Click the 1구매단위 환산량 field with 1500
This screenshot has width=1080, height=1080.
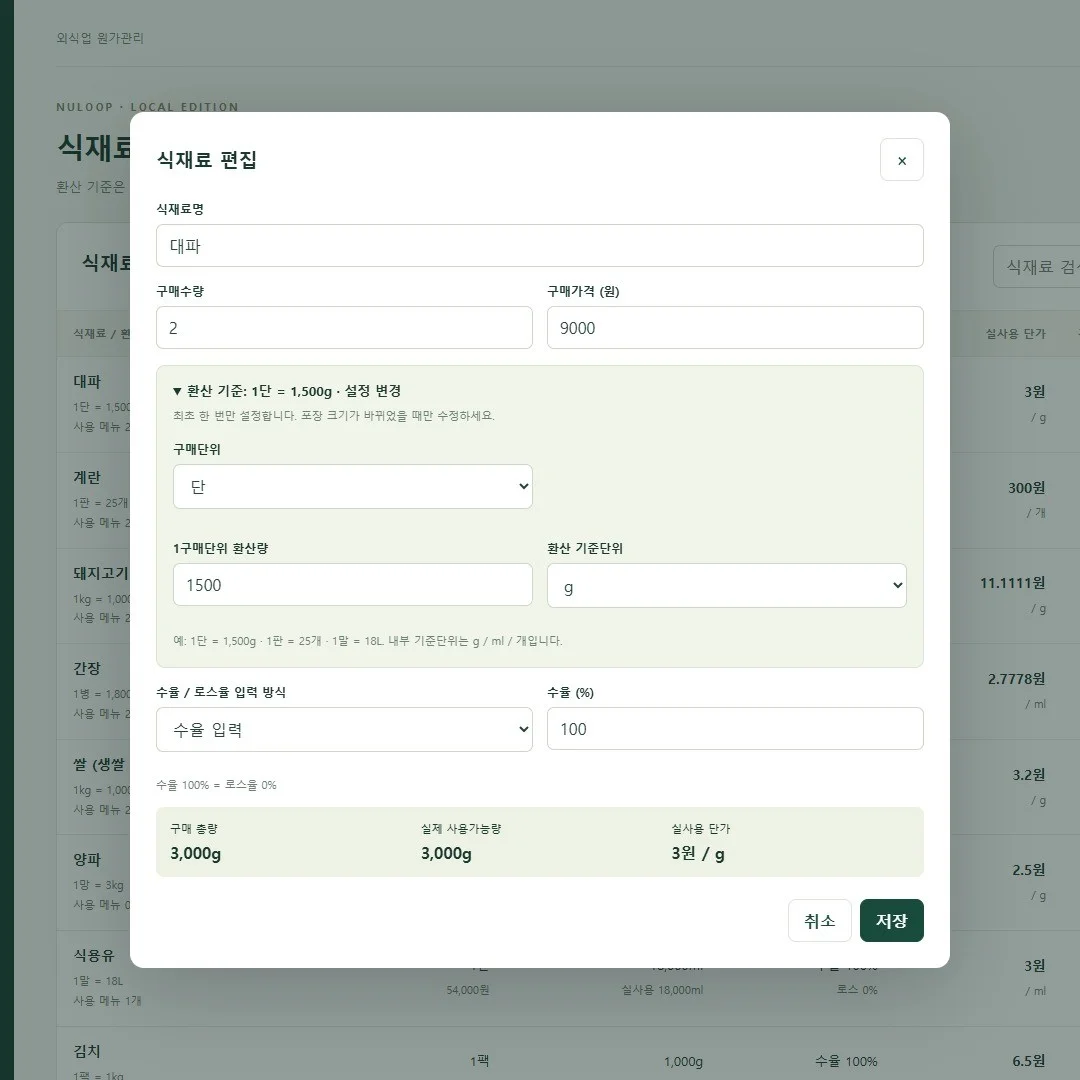[352, 585]
